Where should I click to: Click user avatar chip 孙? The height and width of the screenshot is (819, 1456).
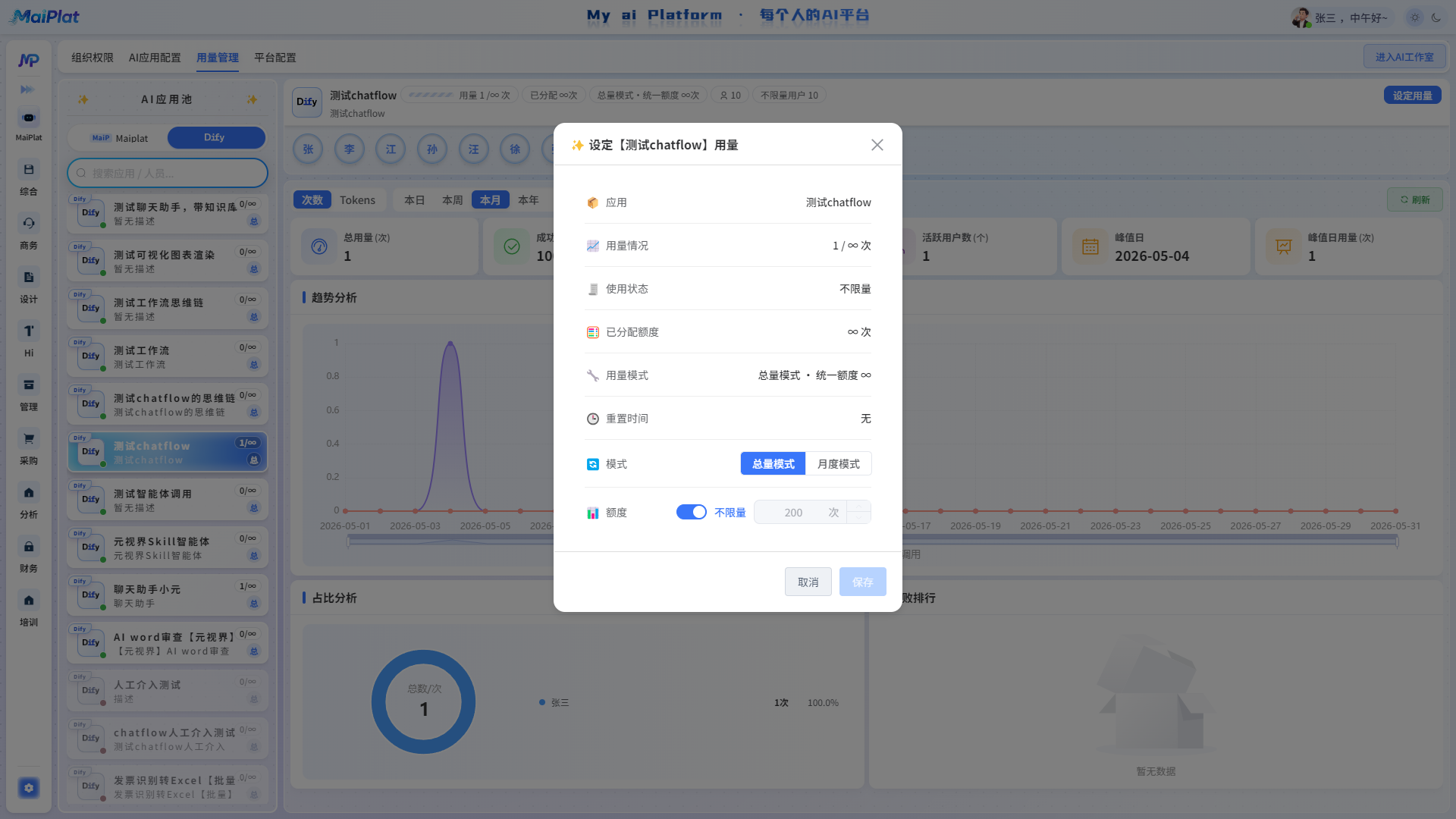[432, 149]
